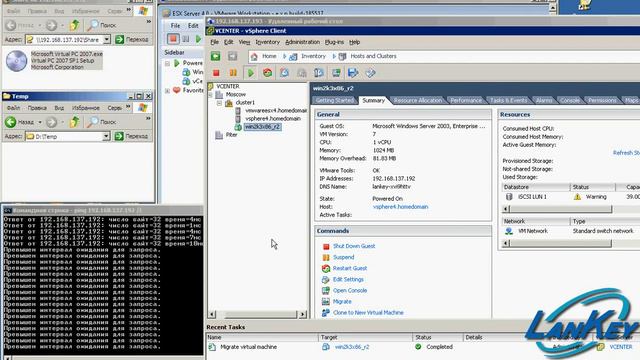Select vmwareesx4.homedomain host in the tree

click(276, 111)
